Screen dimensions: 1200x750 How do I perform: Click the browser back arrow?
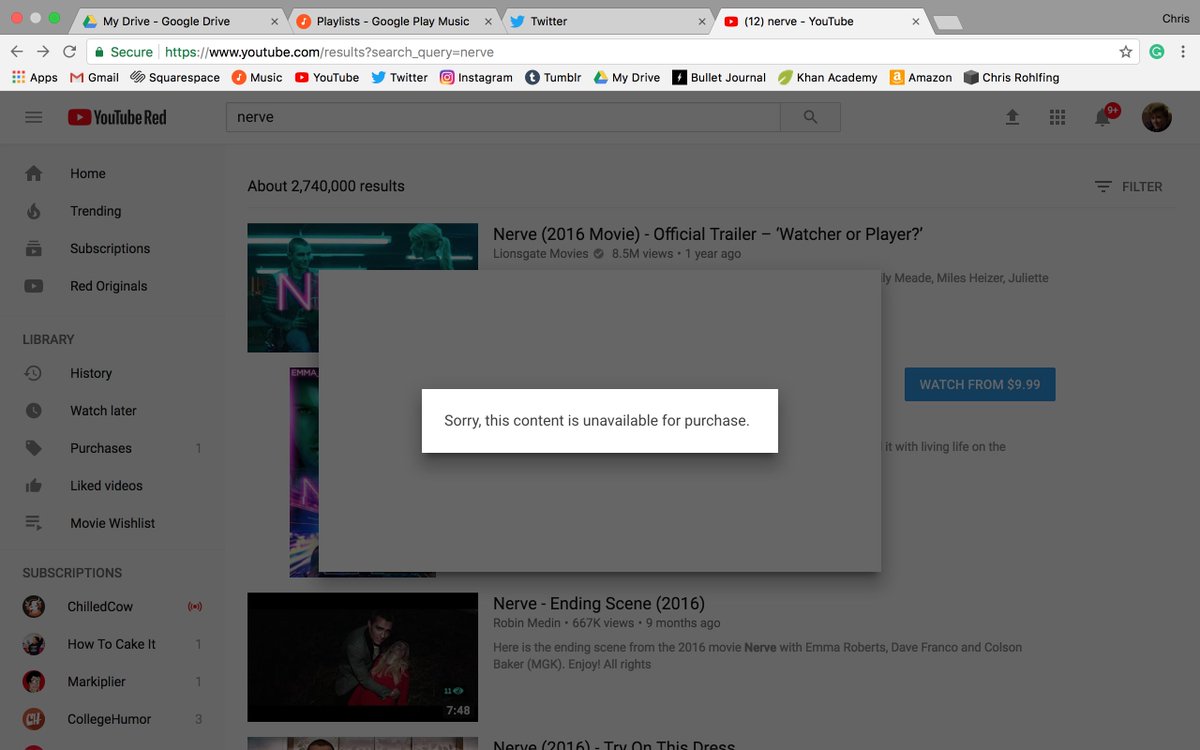coord(17,52)
